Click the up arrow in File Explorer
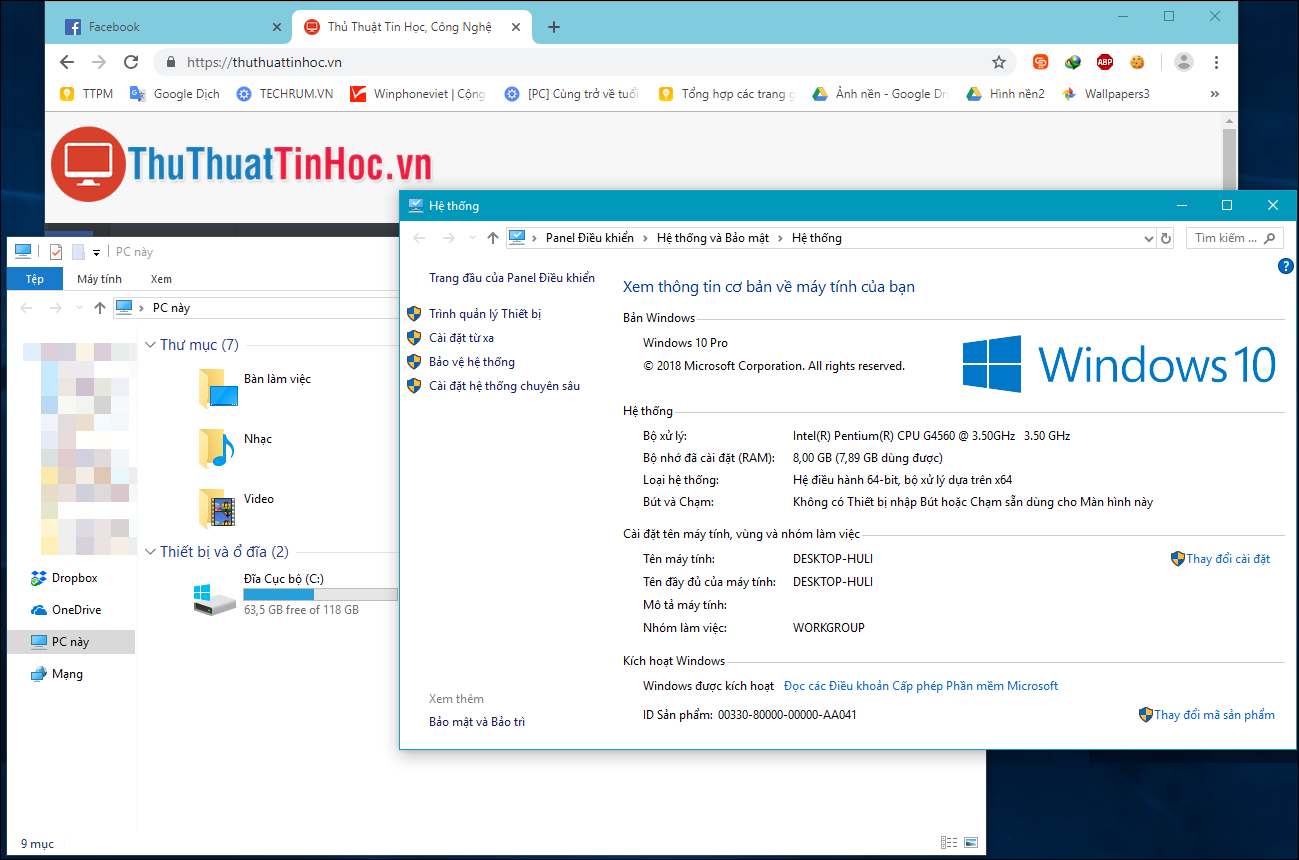 pyautogui.click(x=99, y=308)
